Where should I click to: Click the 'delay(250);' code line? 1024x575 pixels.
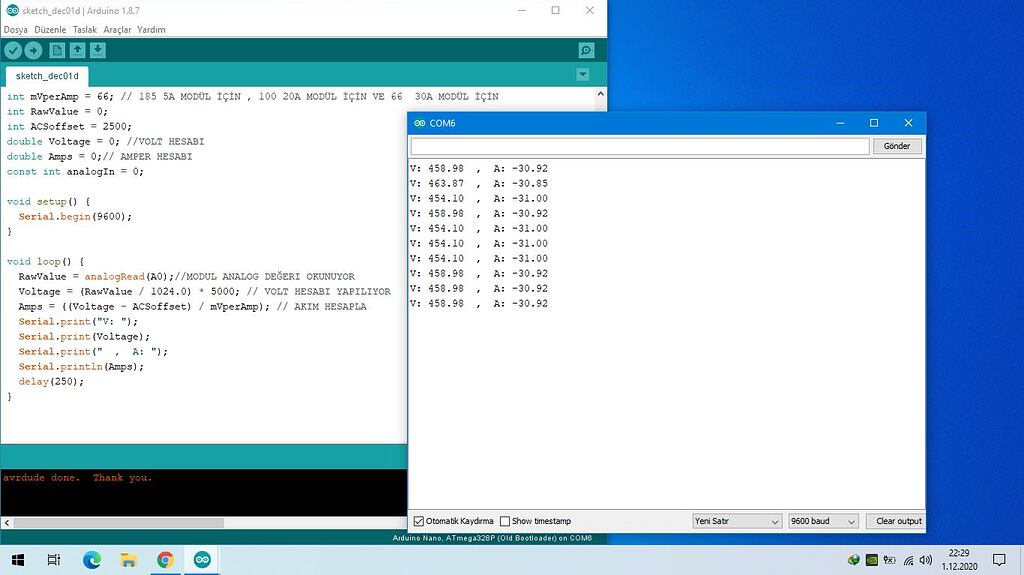coord(51,382)
